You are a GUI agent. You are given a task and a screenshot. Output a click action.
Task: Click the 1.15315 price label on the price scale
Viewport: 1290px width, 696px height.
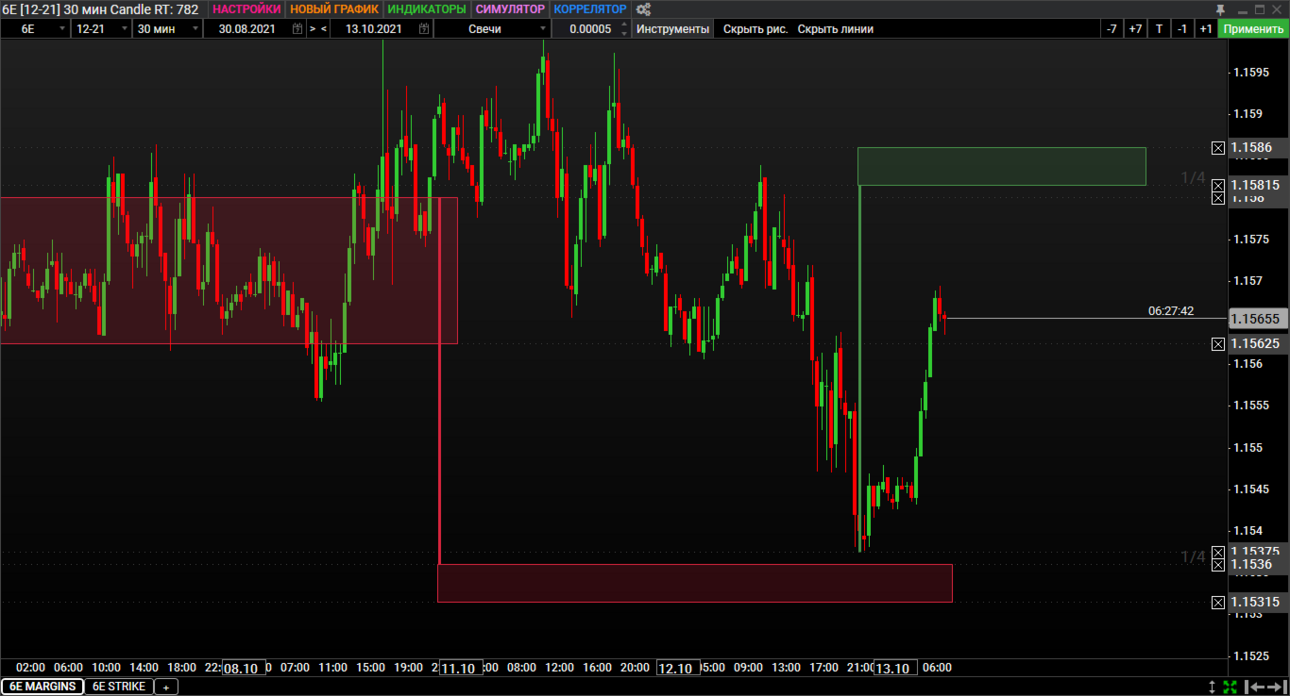click(1258, 602)
